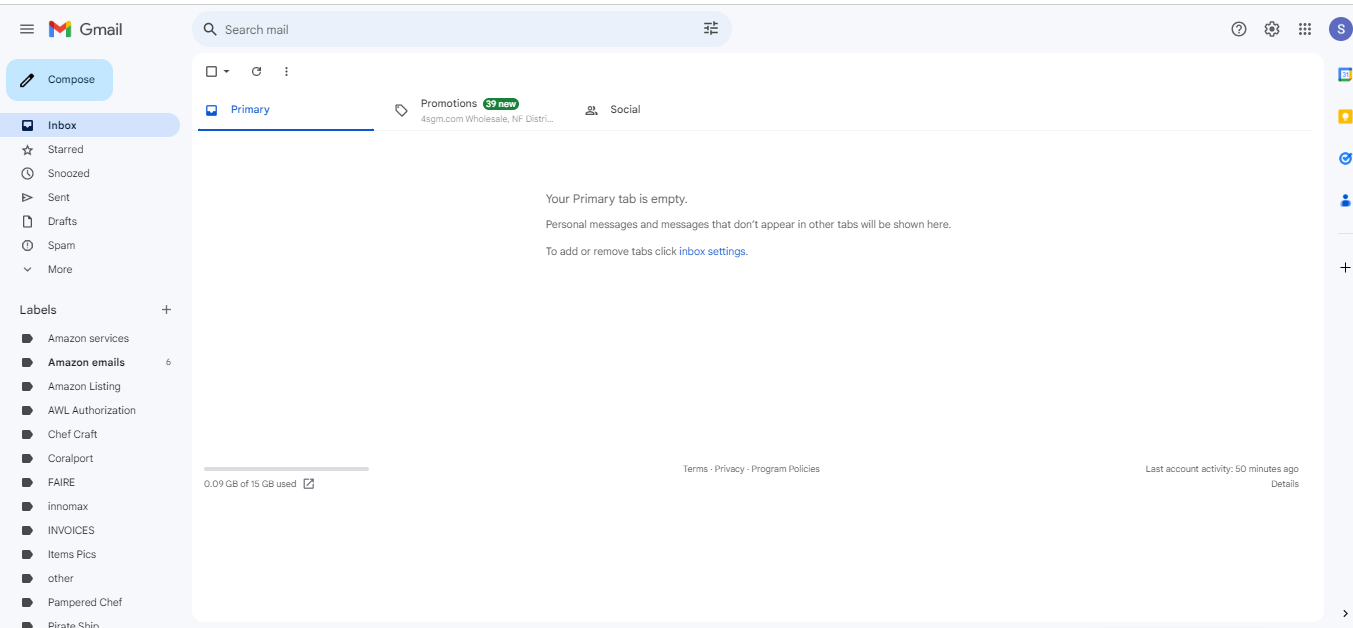Open the Google apps grid

[x=1305, y=29]
